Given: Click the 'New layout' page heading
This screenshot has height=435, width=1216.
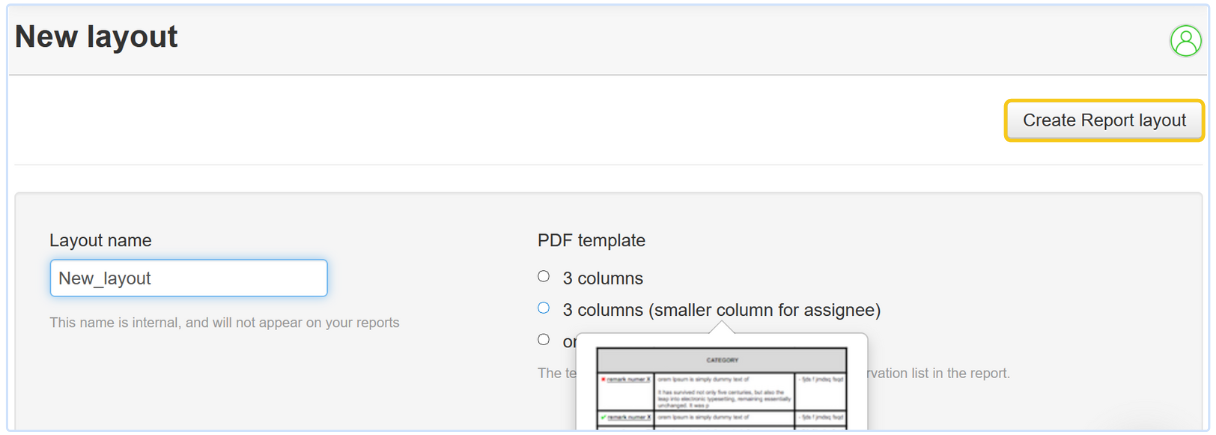Looking at the screenshot, I should tap(97, 37).
